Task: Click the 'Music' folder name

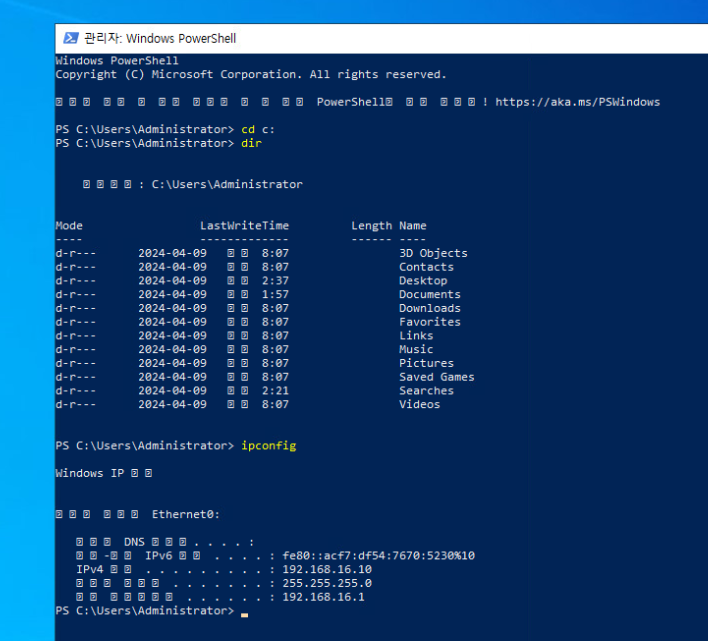Action: click(416, 349)
